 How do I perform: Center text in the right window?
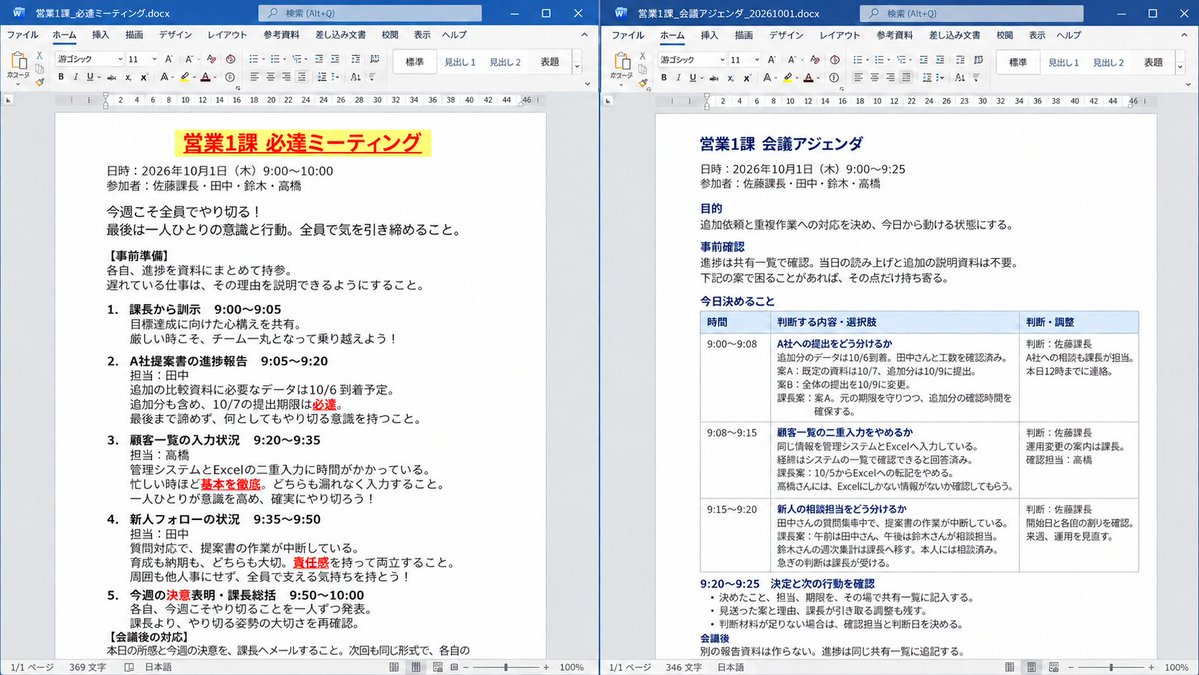click(x=874, y=77)
